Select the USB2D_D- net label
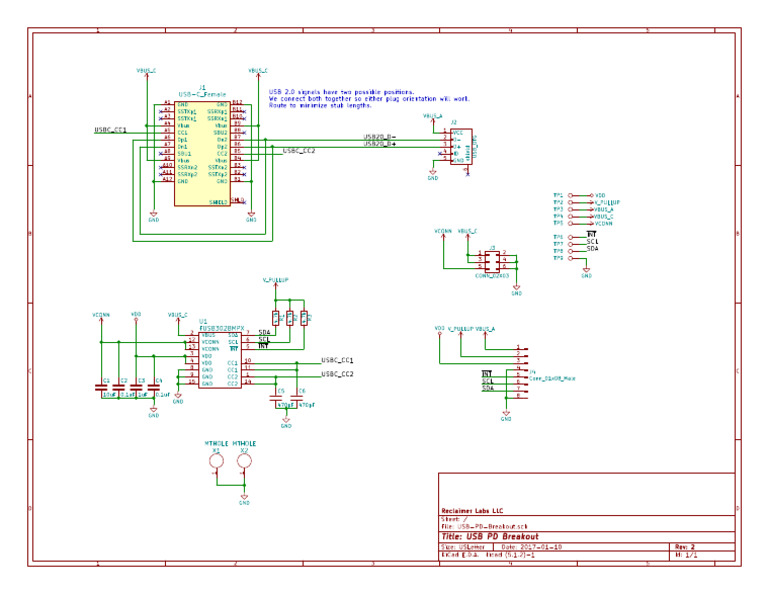Image resolution: width=768 pixels, height=594 pixels. point(380,137)
